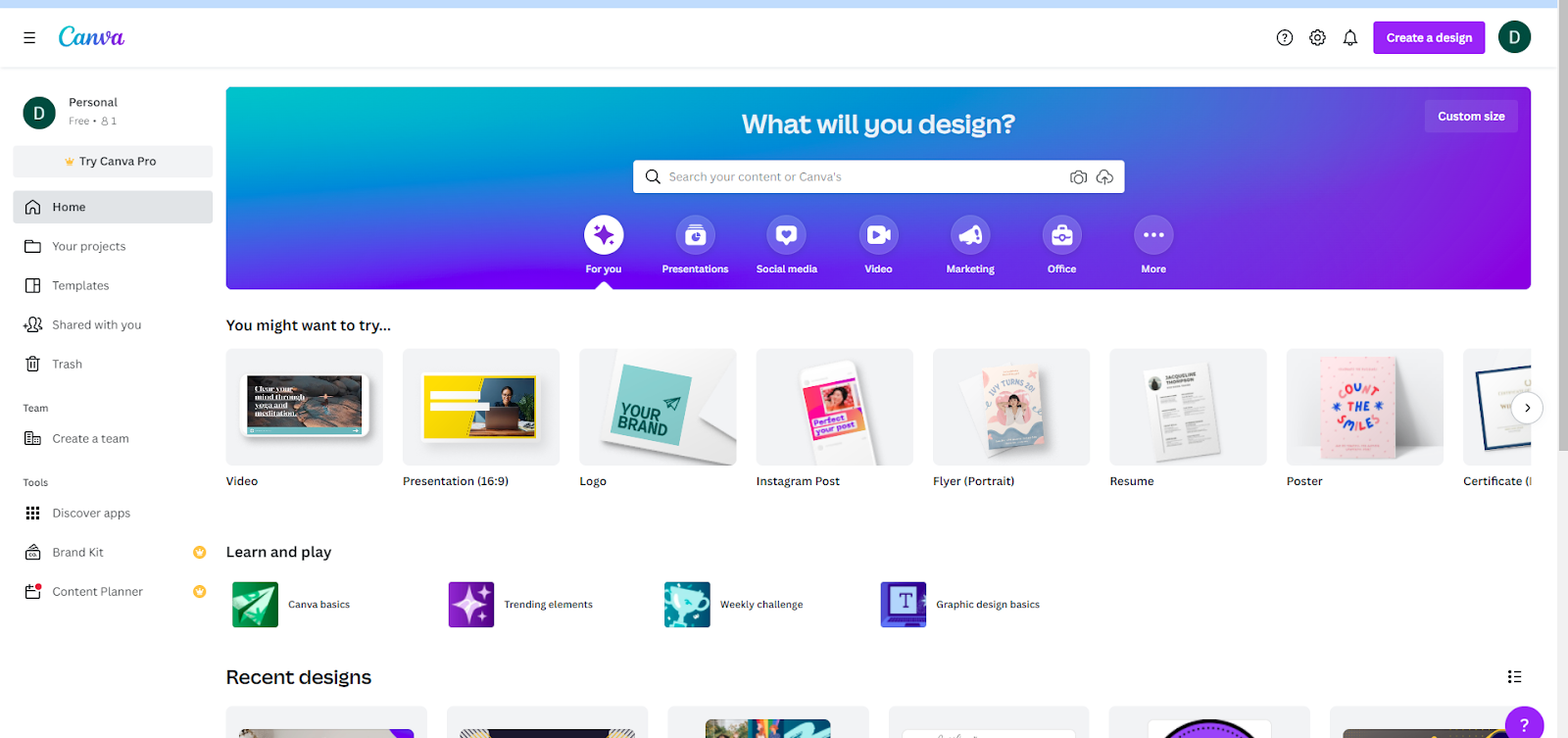The width and height of the screenshot is (1568, 738).
Task: Select the Social media category icon
Action: [786, 235]
